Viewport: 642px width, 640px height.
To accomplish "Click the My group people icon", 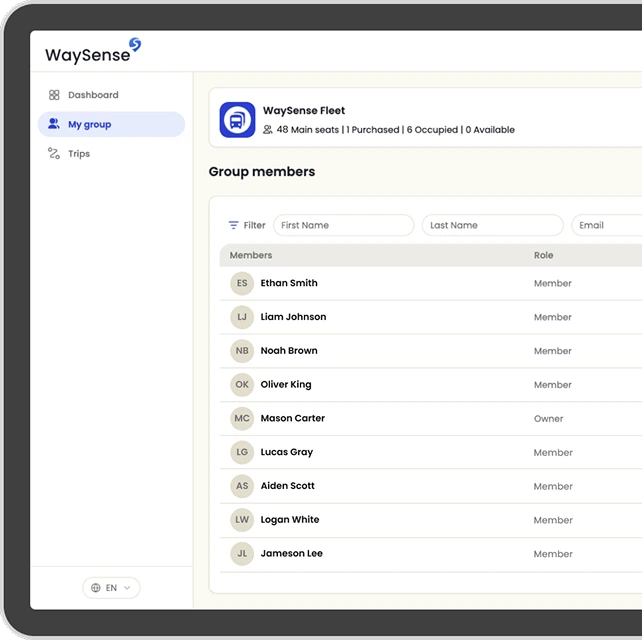I will 54,124.
